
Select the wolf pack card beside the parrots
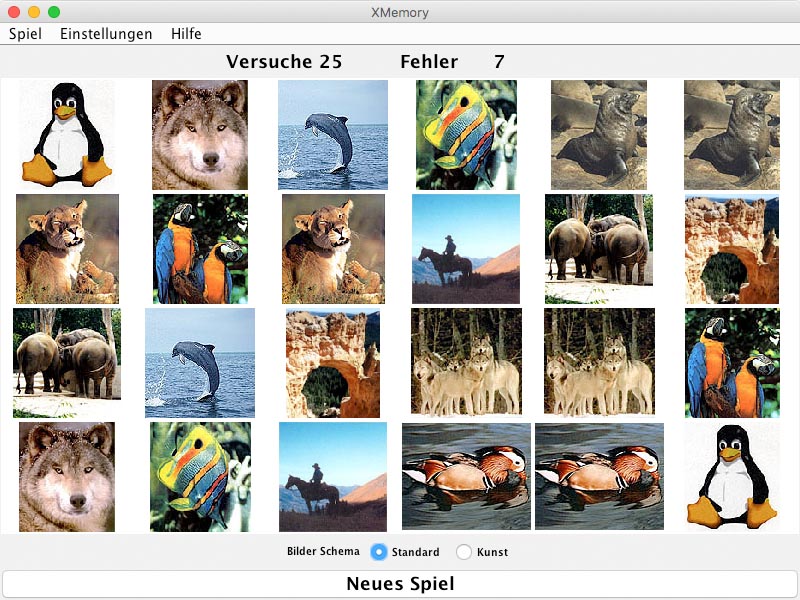[599, 362]
